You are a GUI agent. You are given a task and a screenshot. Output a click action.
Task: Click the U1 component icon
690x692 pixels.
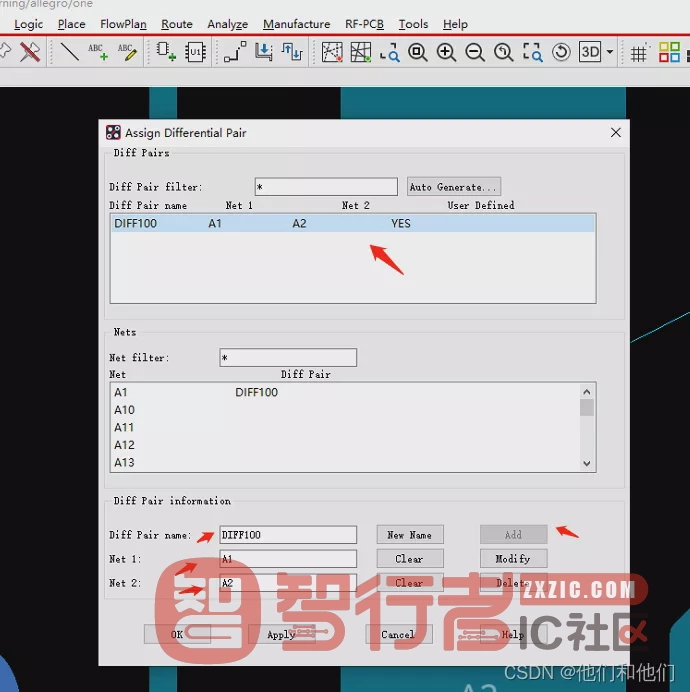[x=195, y=52]
